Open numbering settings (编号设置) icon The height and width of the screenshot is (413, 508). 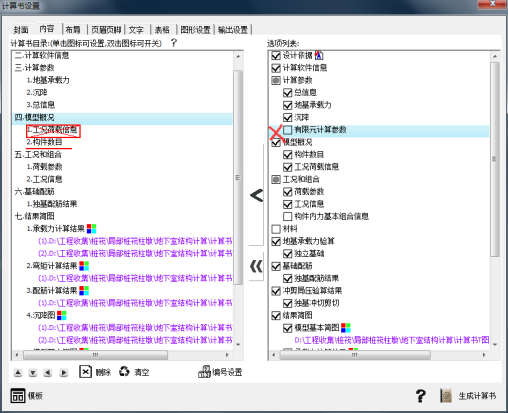coord(204,372)
